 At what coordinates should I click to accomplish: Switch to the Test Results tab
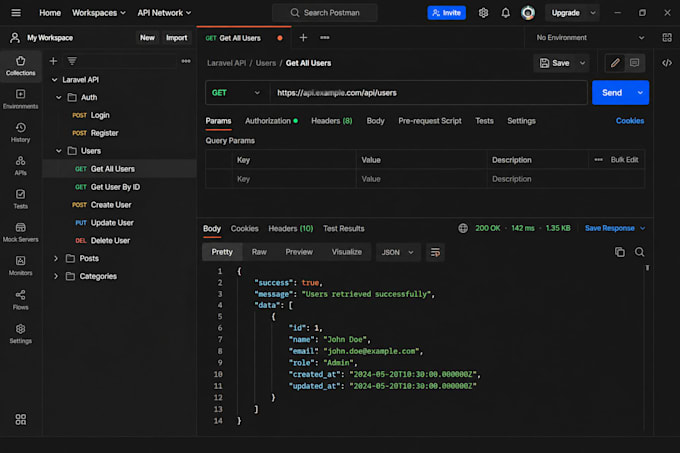(x=343, y=228)
